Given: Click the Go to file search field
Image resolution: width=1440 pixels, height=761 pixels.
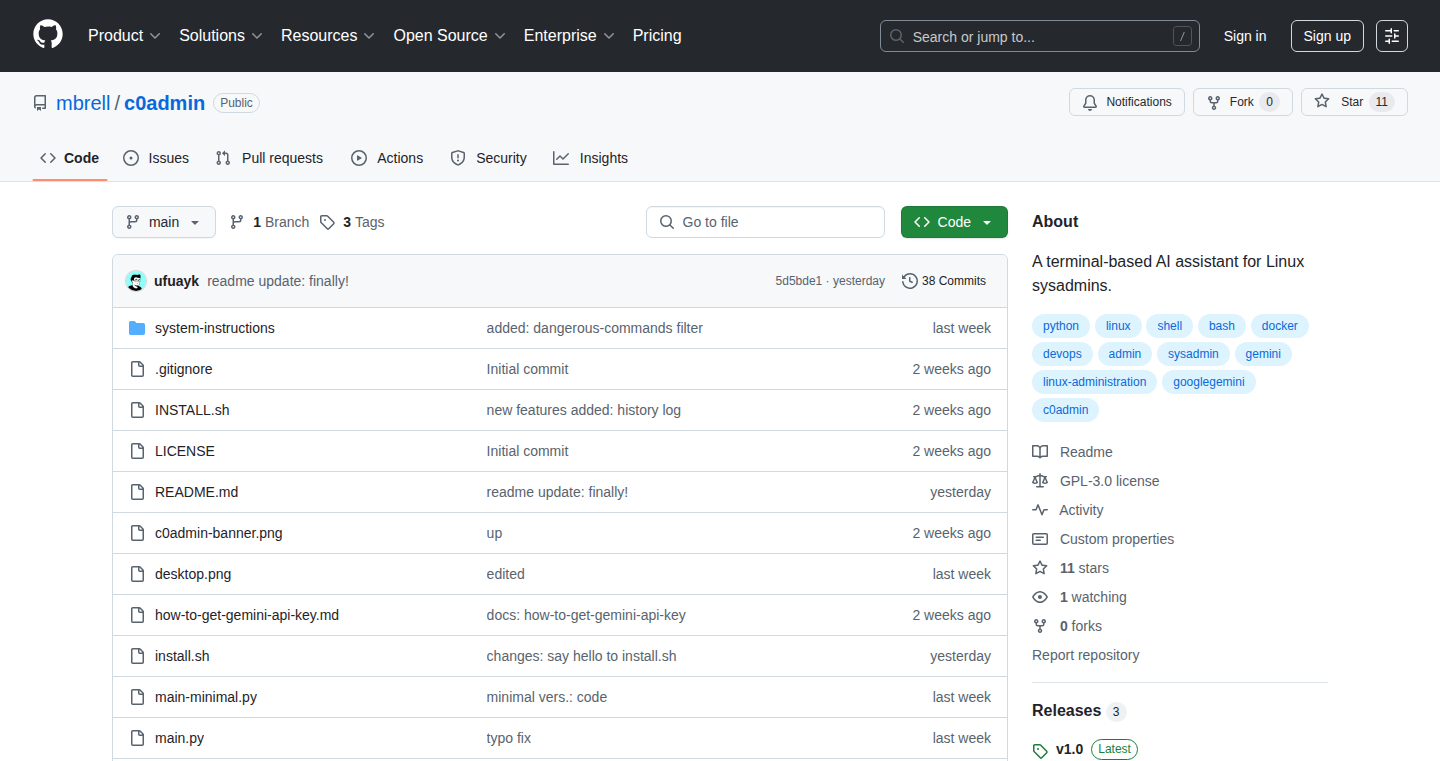Looking at the screenshot, I should point(765,222).
